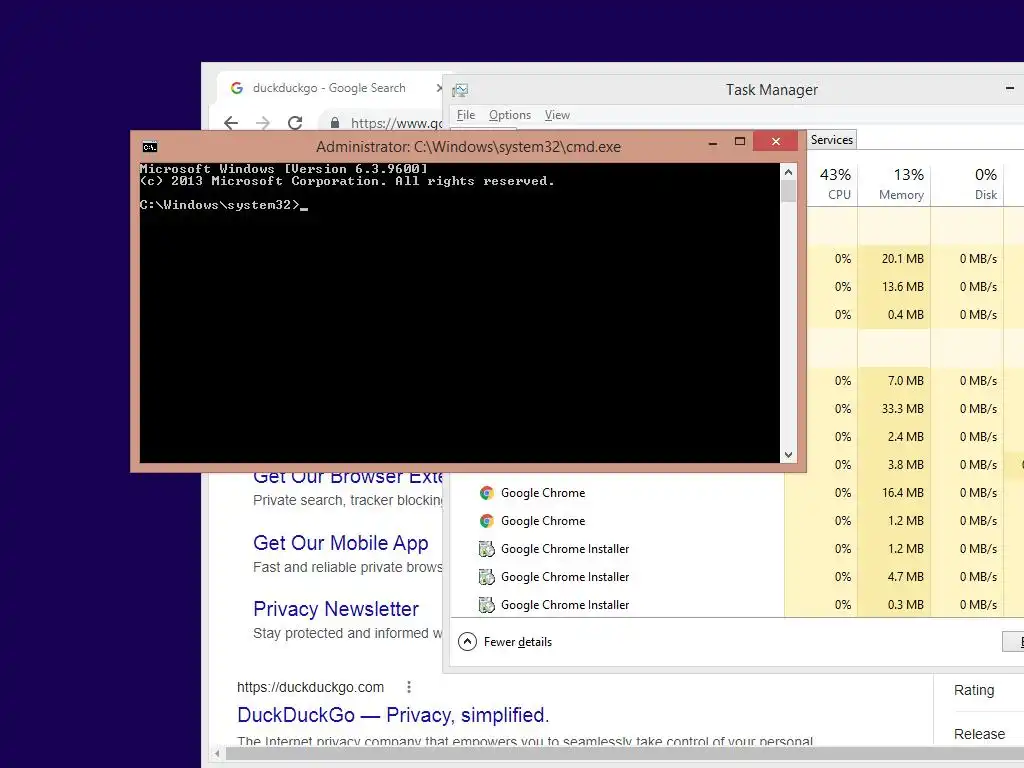
Task: Click the https://duckduckgo.com URL text
Action: pyautogui.click(x=310, y=687)
